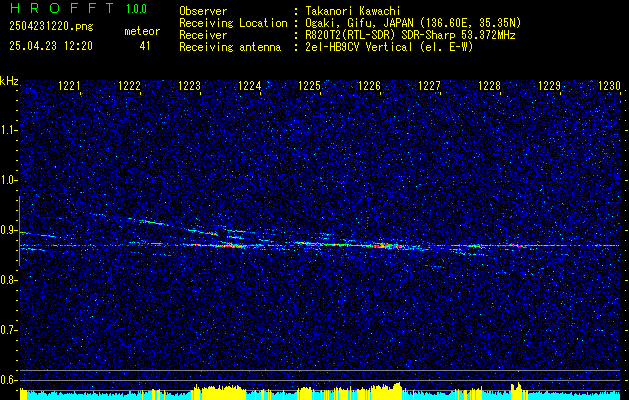629x400 pixels.
Task: Click the 1.0 kHz frequency label
Action: (7, 181)
